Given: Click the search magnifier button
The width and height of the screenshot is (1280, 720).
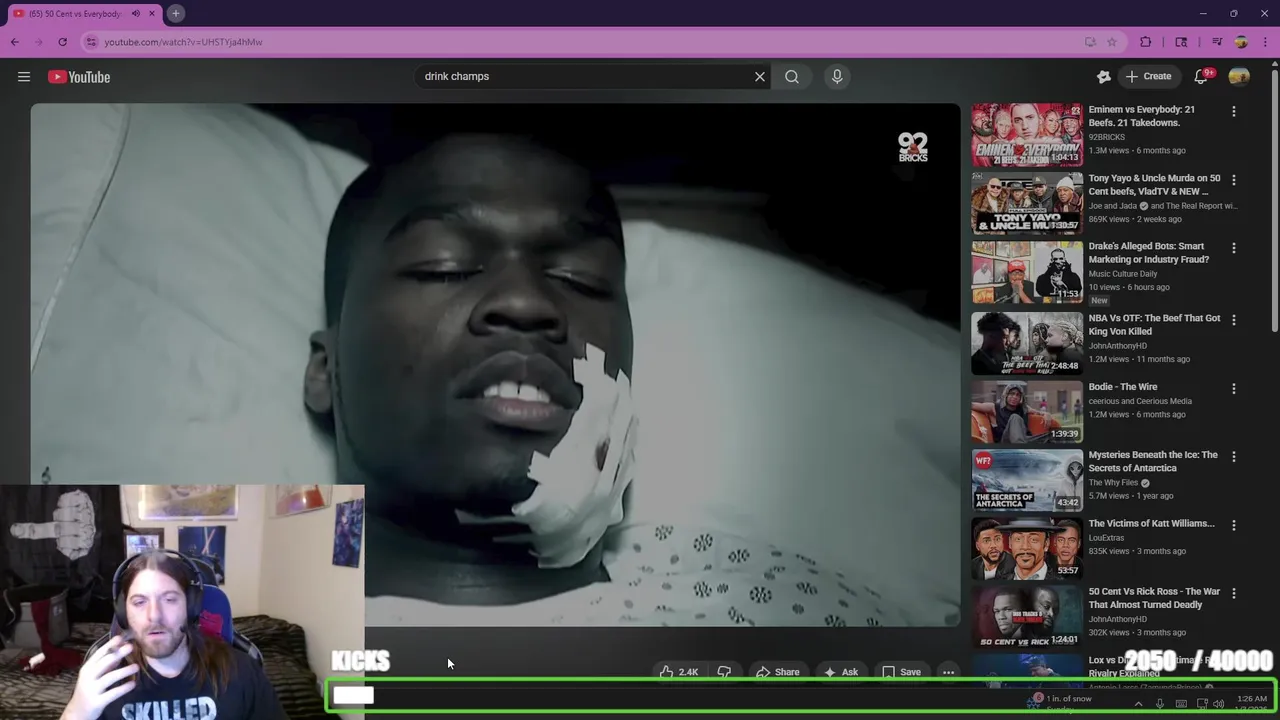Looking at the screenshot, I should tap(792, 76).
